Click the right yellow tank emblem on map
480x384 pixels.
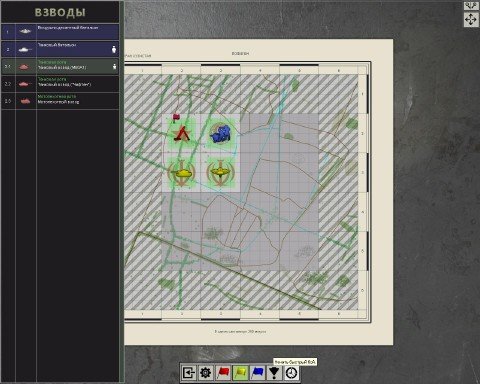tap(220, 173)
